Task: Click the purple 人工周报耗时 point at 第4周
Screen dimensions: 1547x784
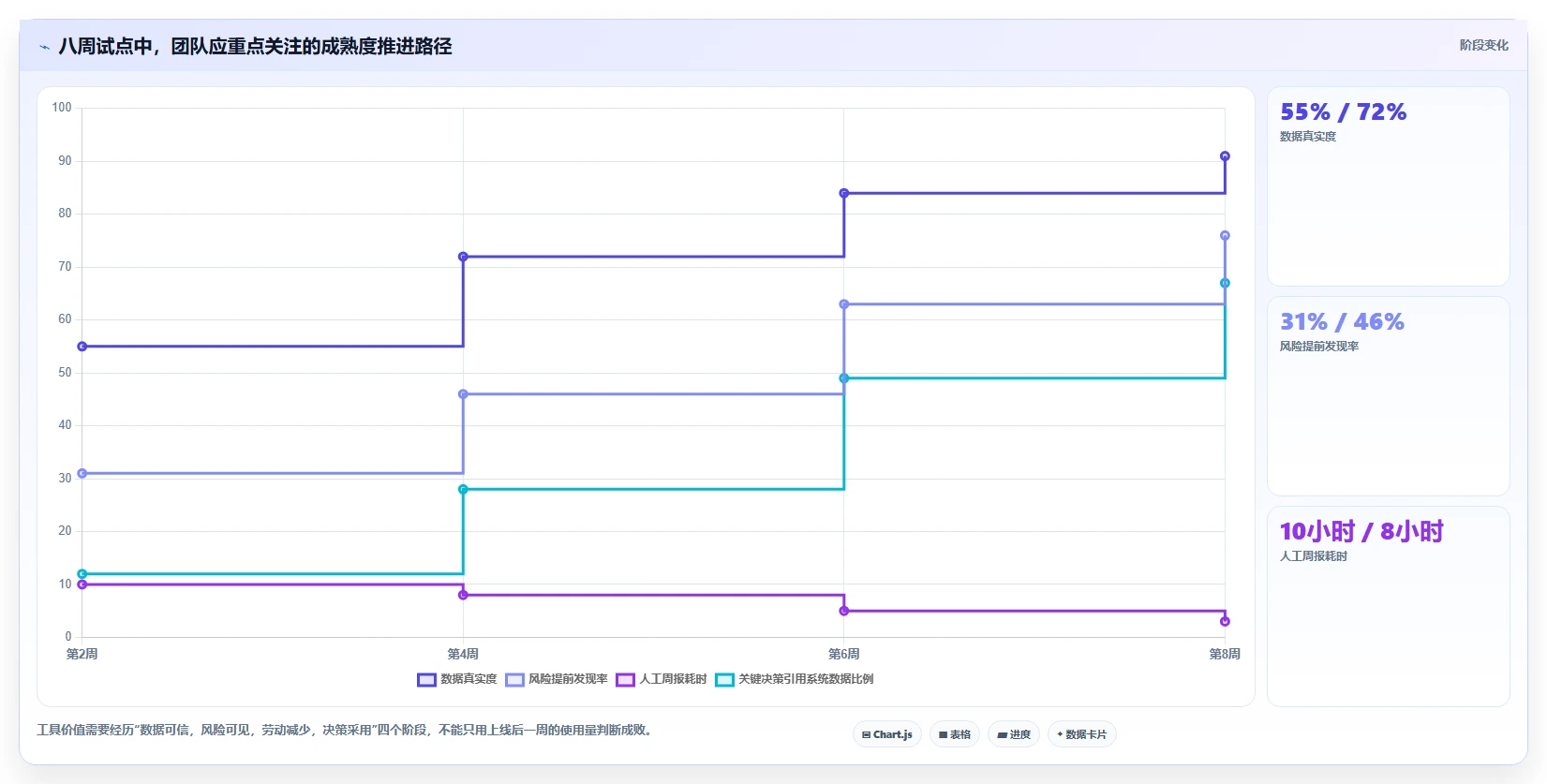Action: [x=463, y=595]
